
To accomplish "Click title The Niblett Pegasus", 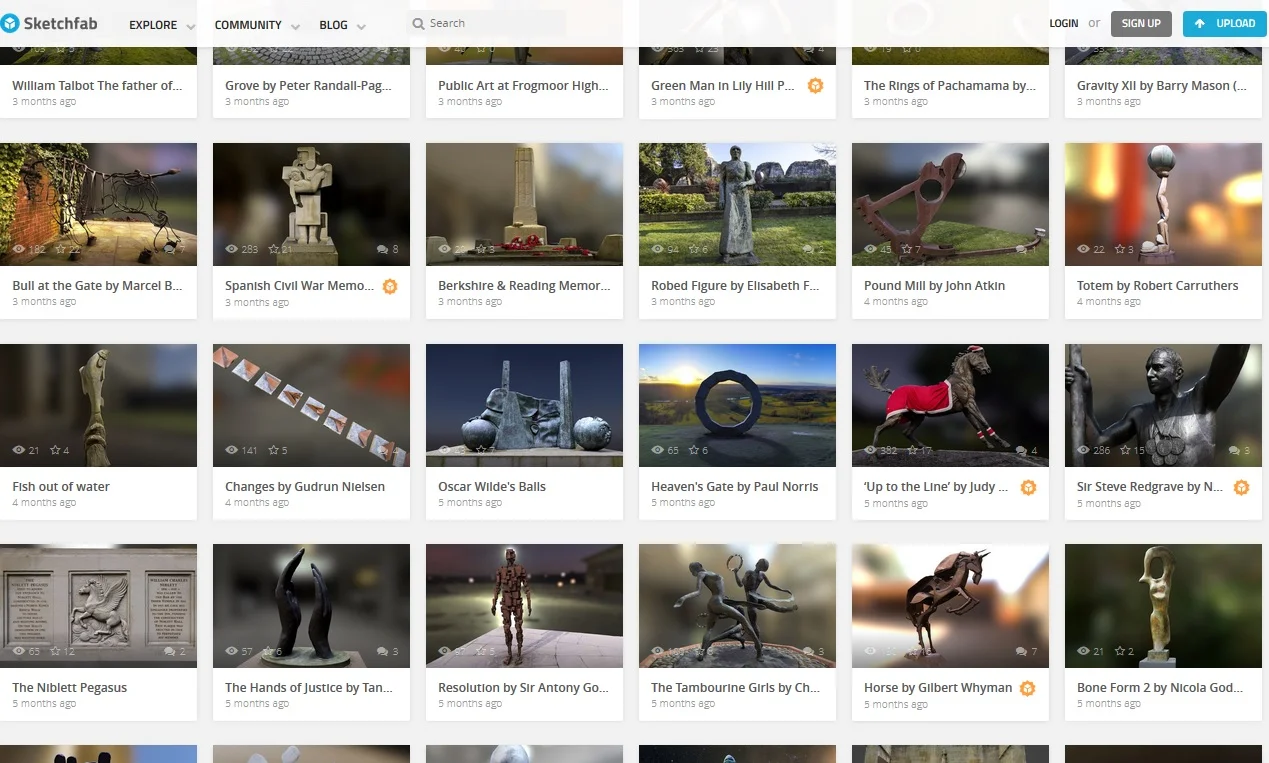I will coord(69,688).
